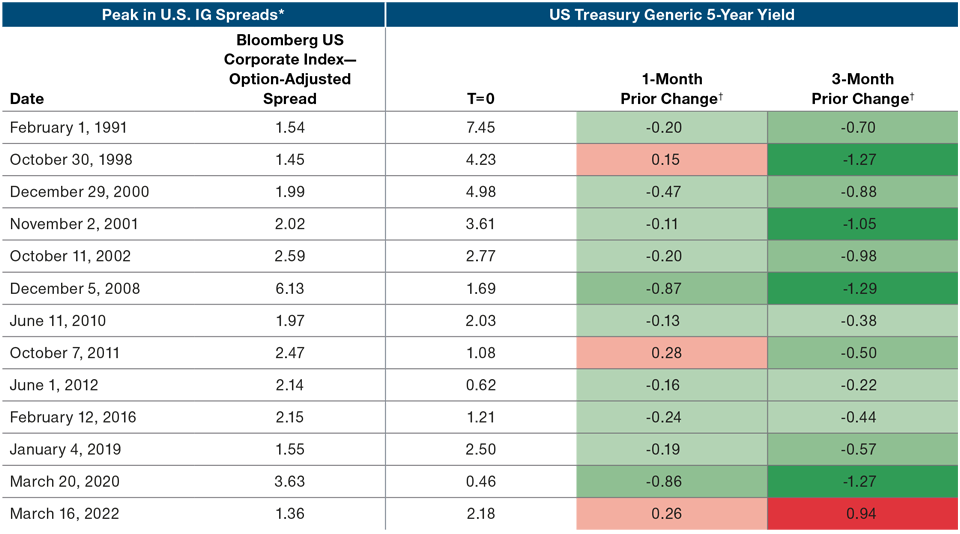Image resolution: width=960 pixels, height=534 pixels.
Task: Click the "March 16, 2022" date cell
Action: [x=64, y=514]
